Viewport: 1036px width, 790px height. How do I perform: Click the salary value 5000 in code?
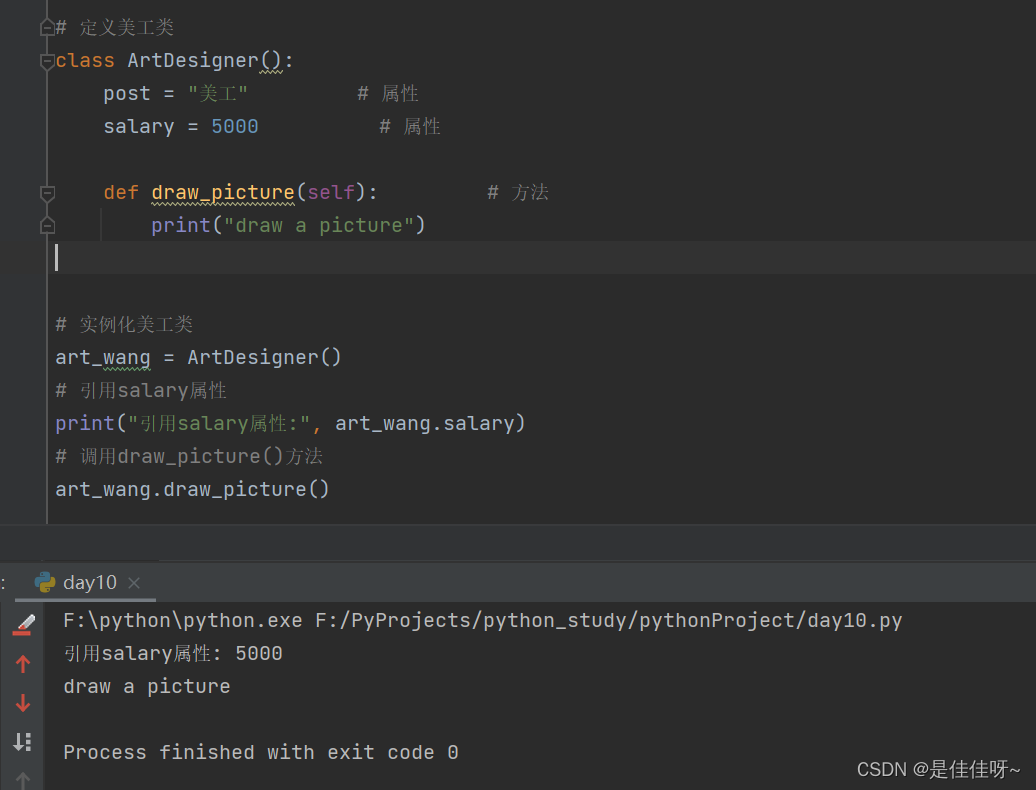coord(235,126)
